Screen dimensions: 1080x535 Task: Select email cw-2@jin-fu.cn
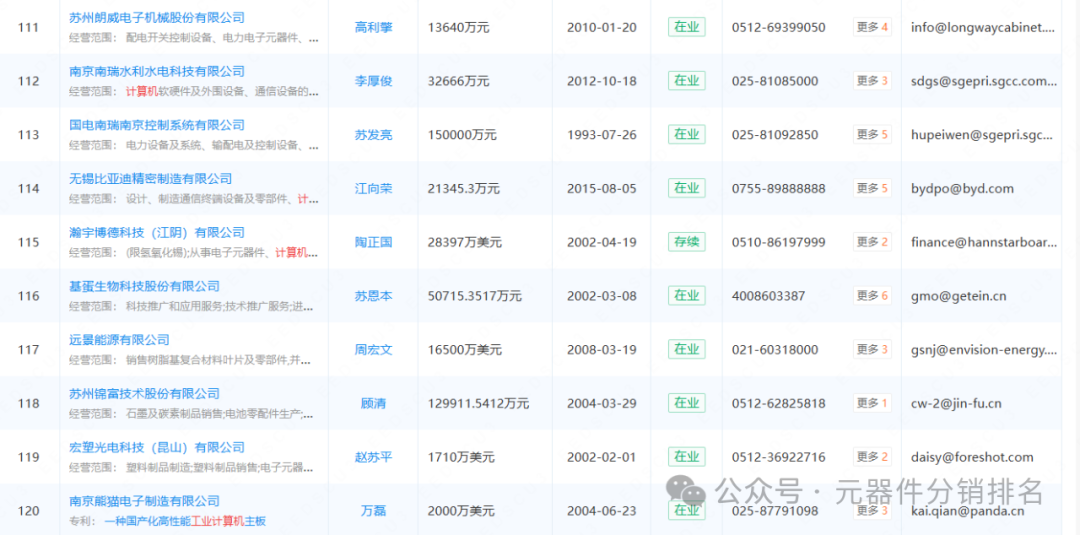point(956,403)
